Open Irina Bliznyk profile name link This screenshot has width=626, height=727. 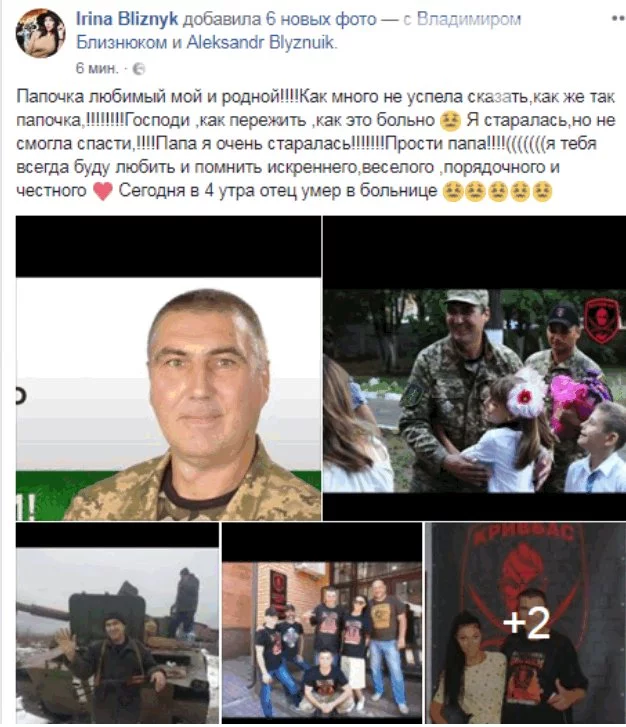tap(127, 19)
